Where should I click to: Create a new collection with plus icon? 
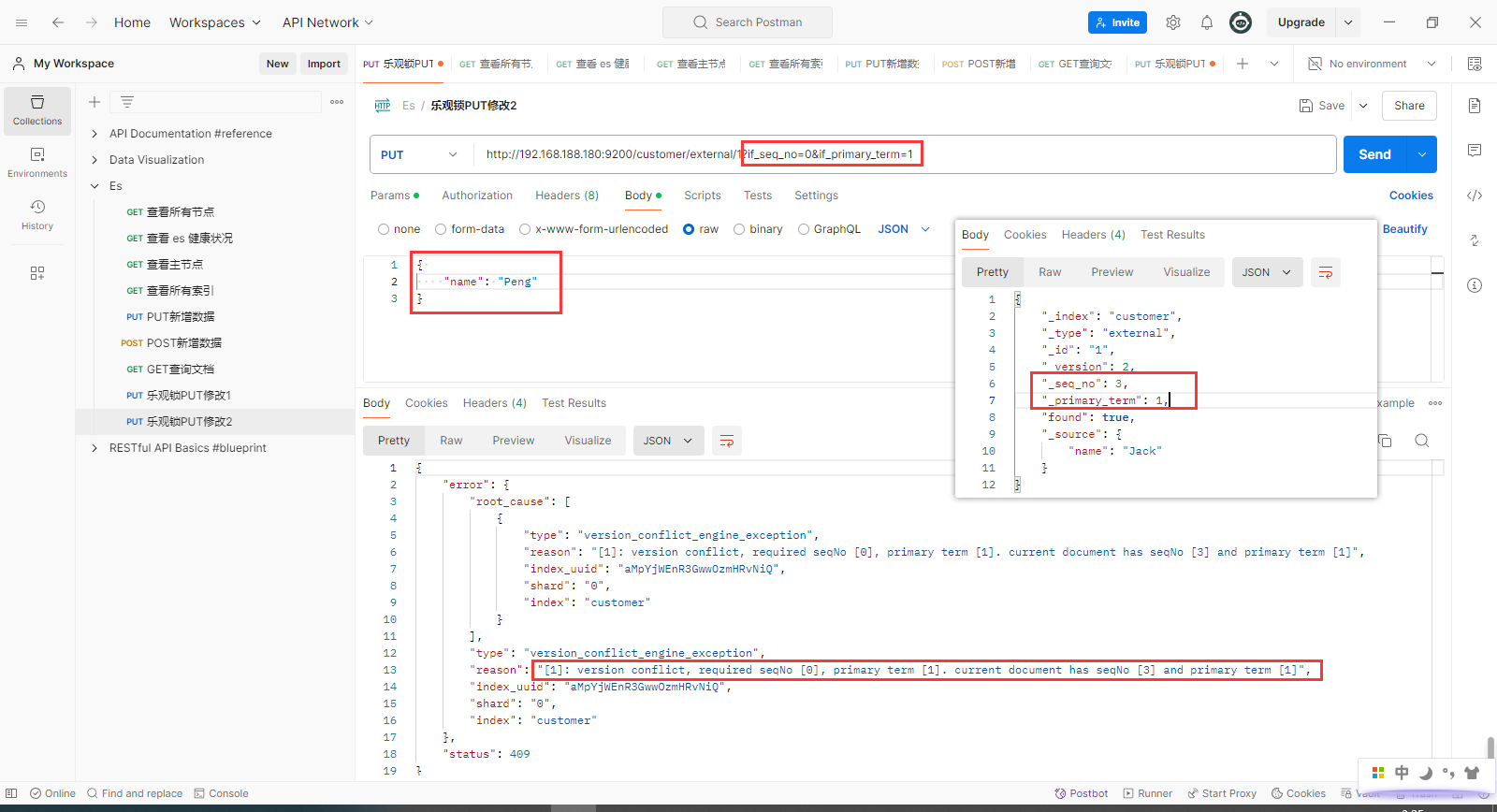[x=94, y=102]
